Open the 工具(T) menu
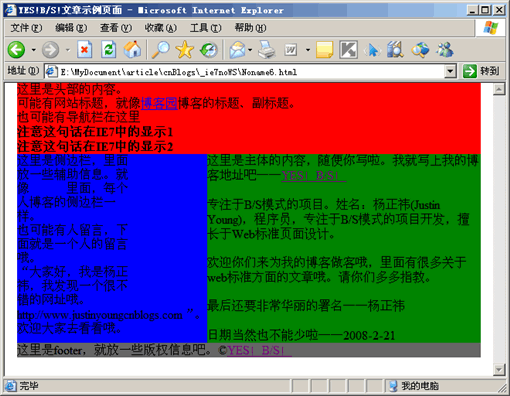Screen dimensions: 510x396 (205, 28)
